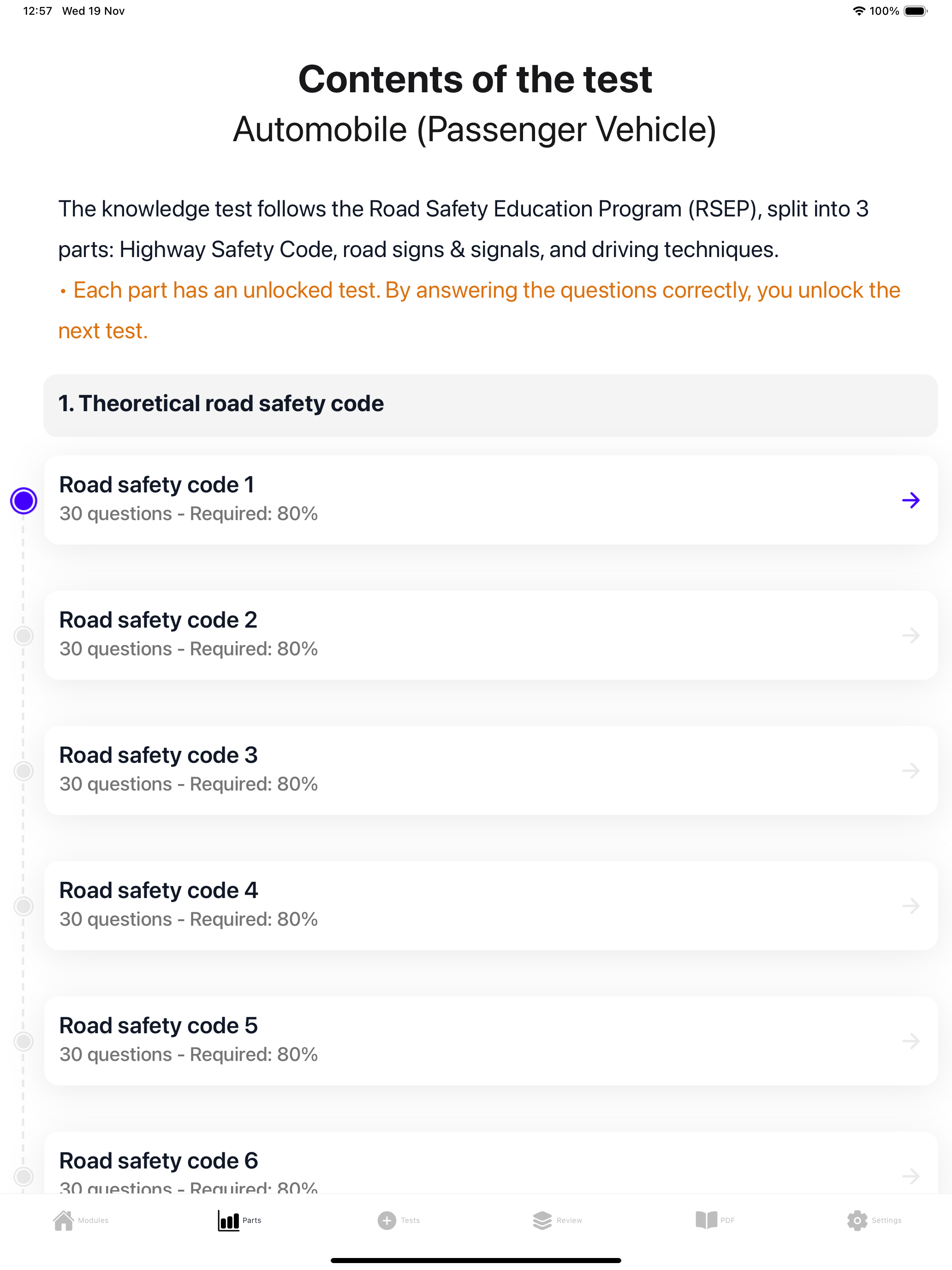Screen dimensions: 952x1270
Task: Select the circle marker beside Road safety code 5
Action: point(24,1042)
